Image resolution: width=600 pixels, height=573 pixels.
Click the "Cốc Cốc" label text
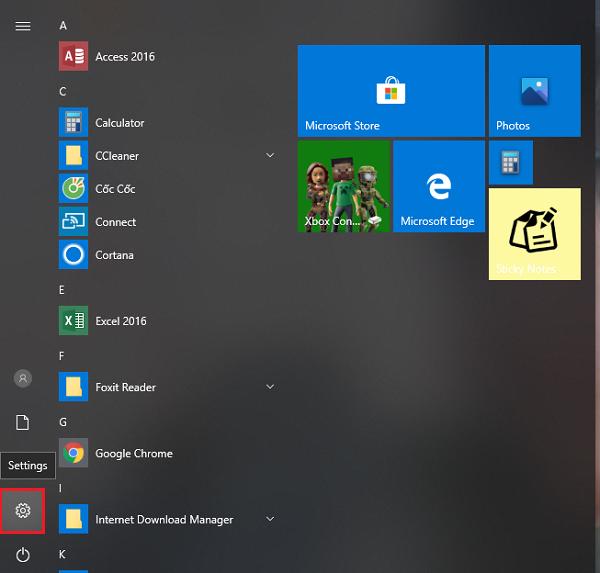click(x=115, y=189)
